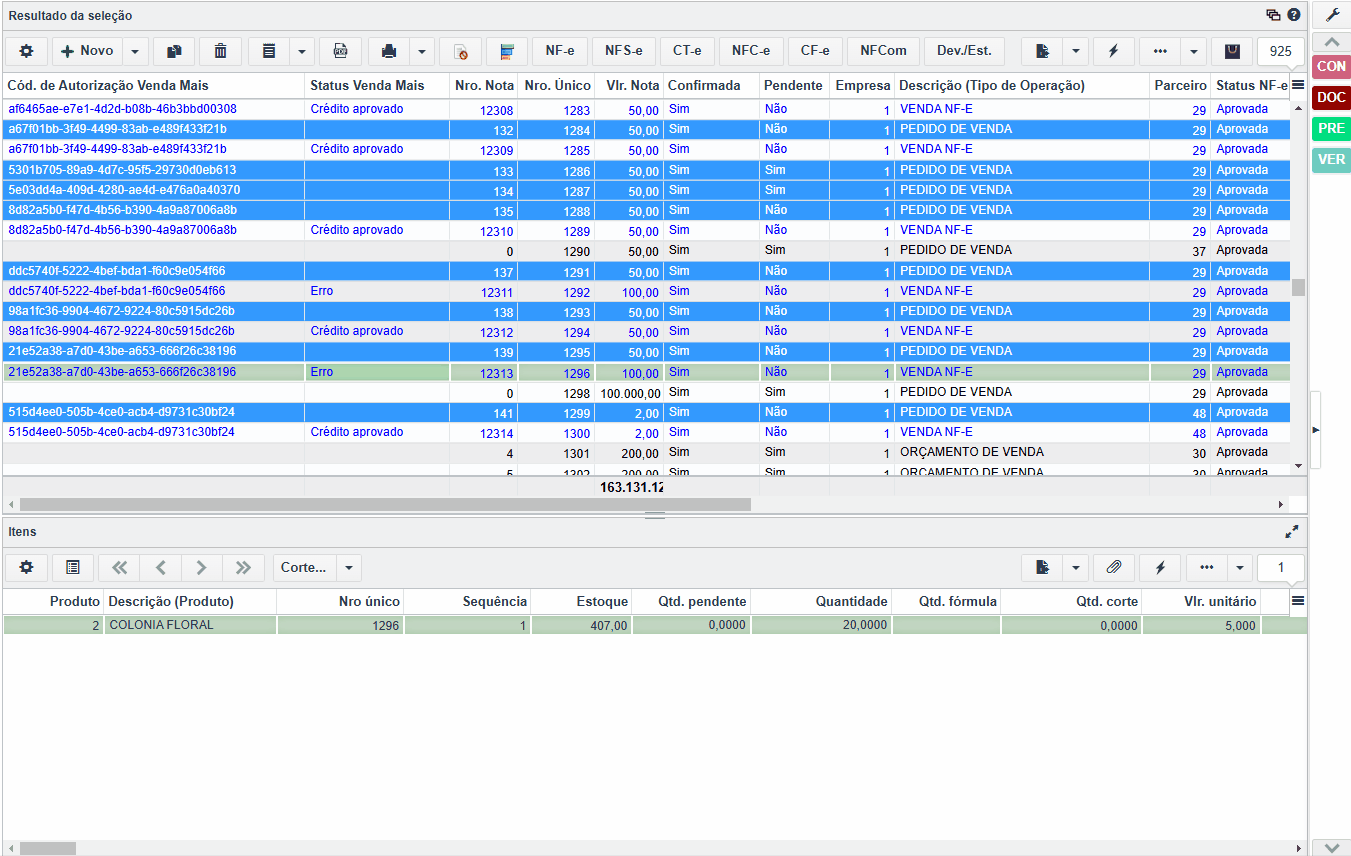This screenshot has height=856, width=1351.
Task: Click the Itens form view icon
Action: tap(73, 567)
